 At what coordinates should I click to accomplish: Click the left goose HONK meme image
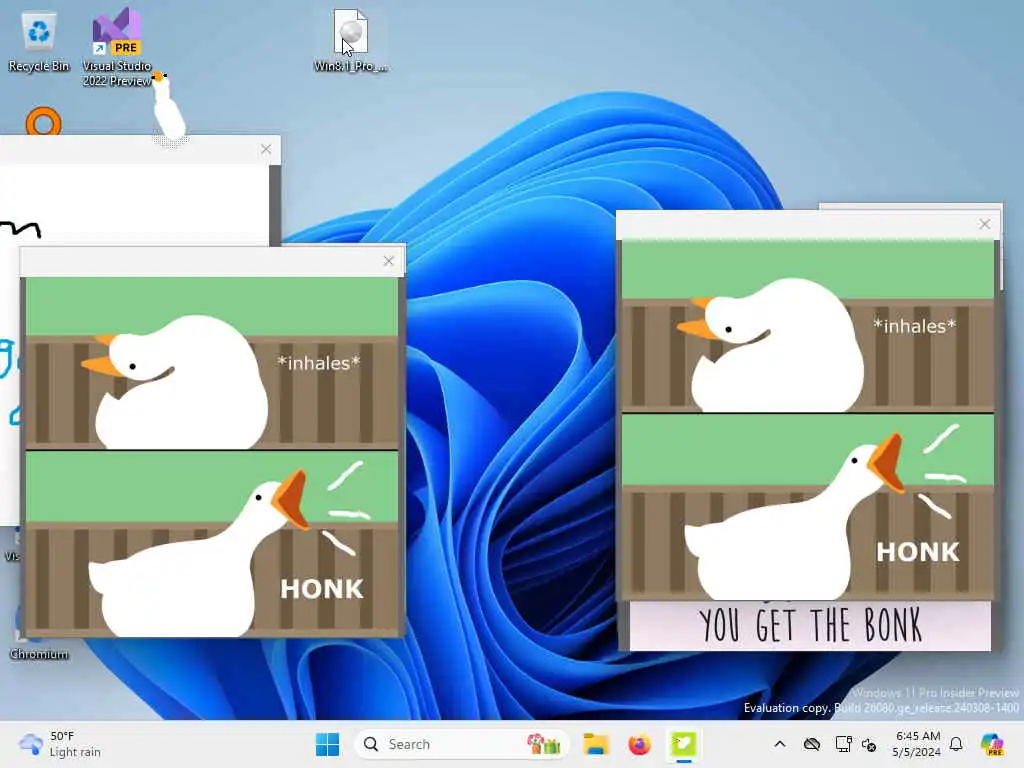tap(212, 457)
